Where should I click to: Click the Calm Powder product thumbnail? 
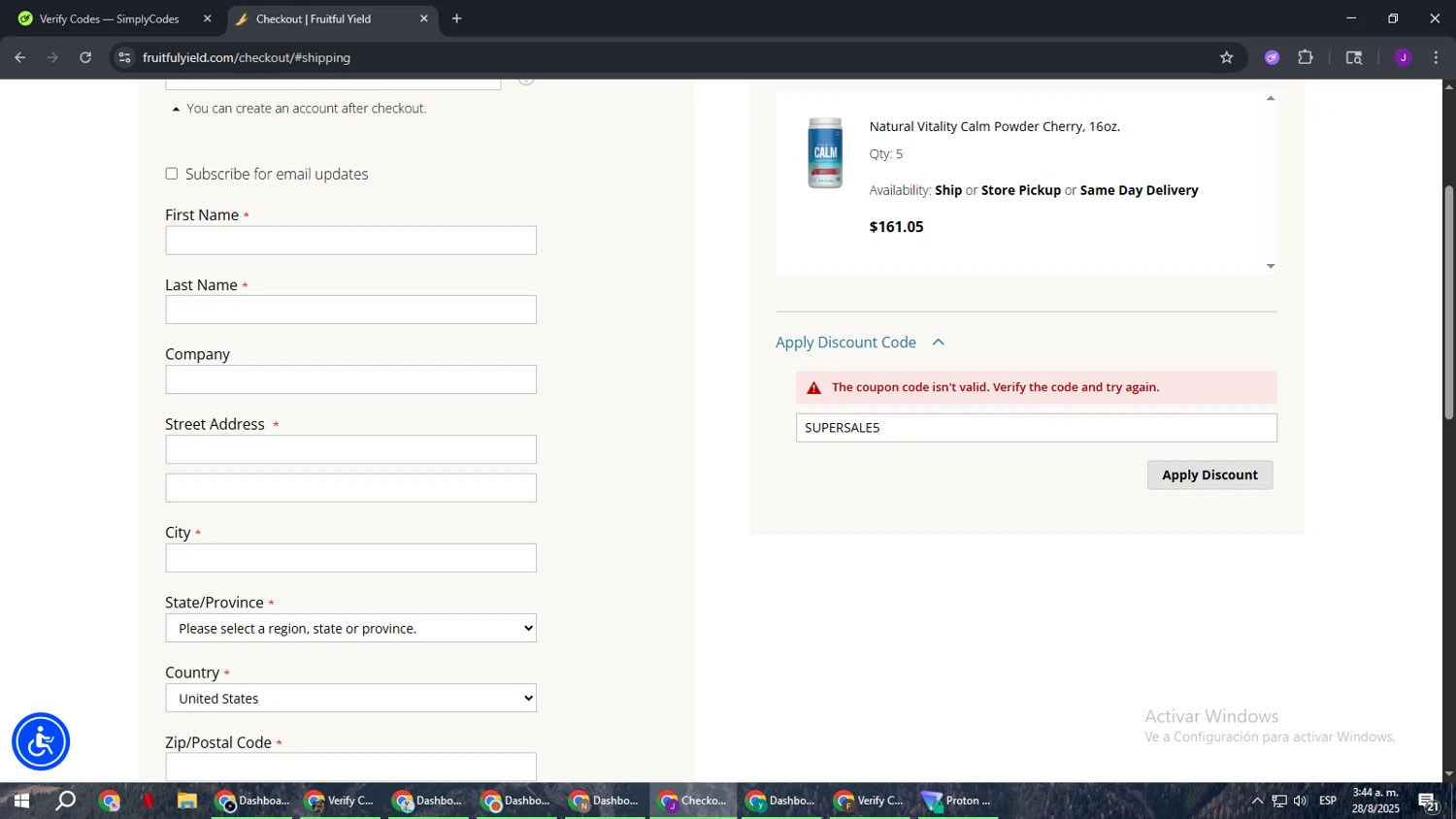pyautogui.click(x=825, y=153)
